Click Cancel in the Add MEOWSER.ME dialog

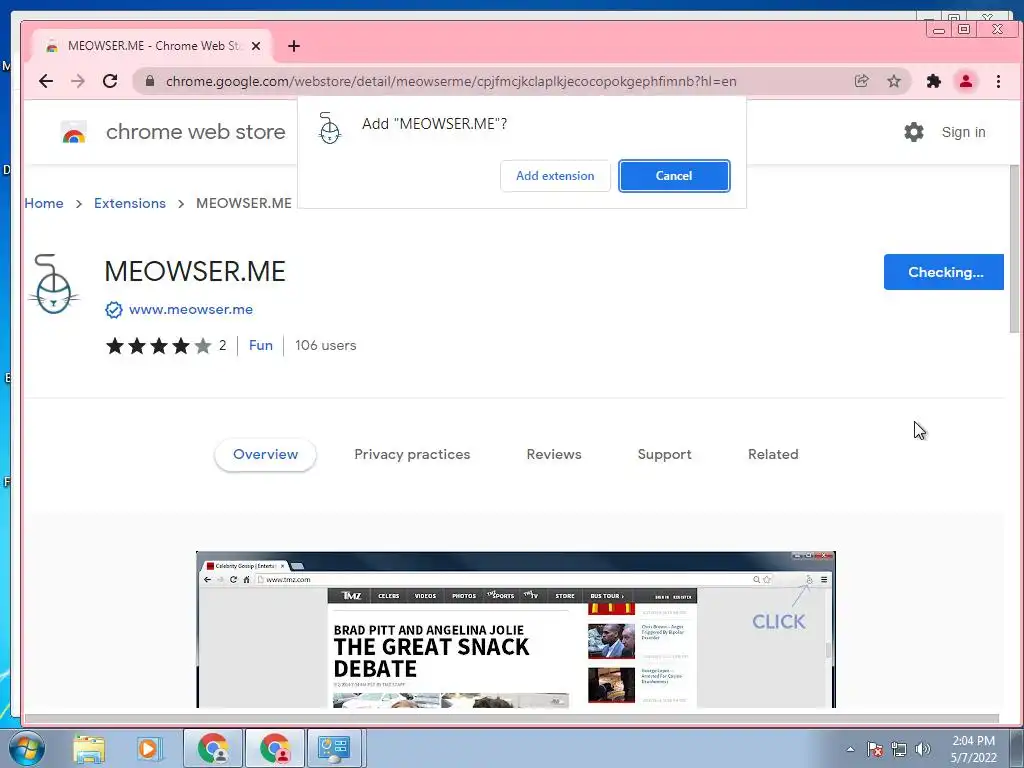click(x=674, y=176)
